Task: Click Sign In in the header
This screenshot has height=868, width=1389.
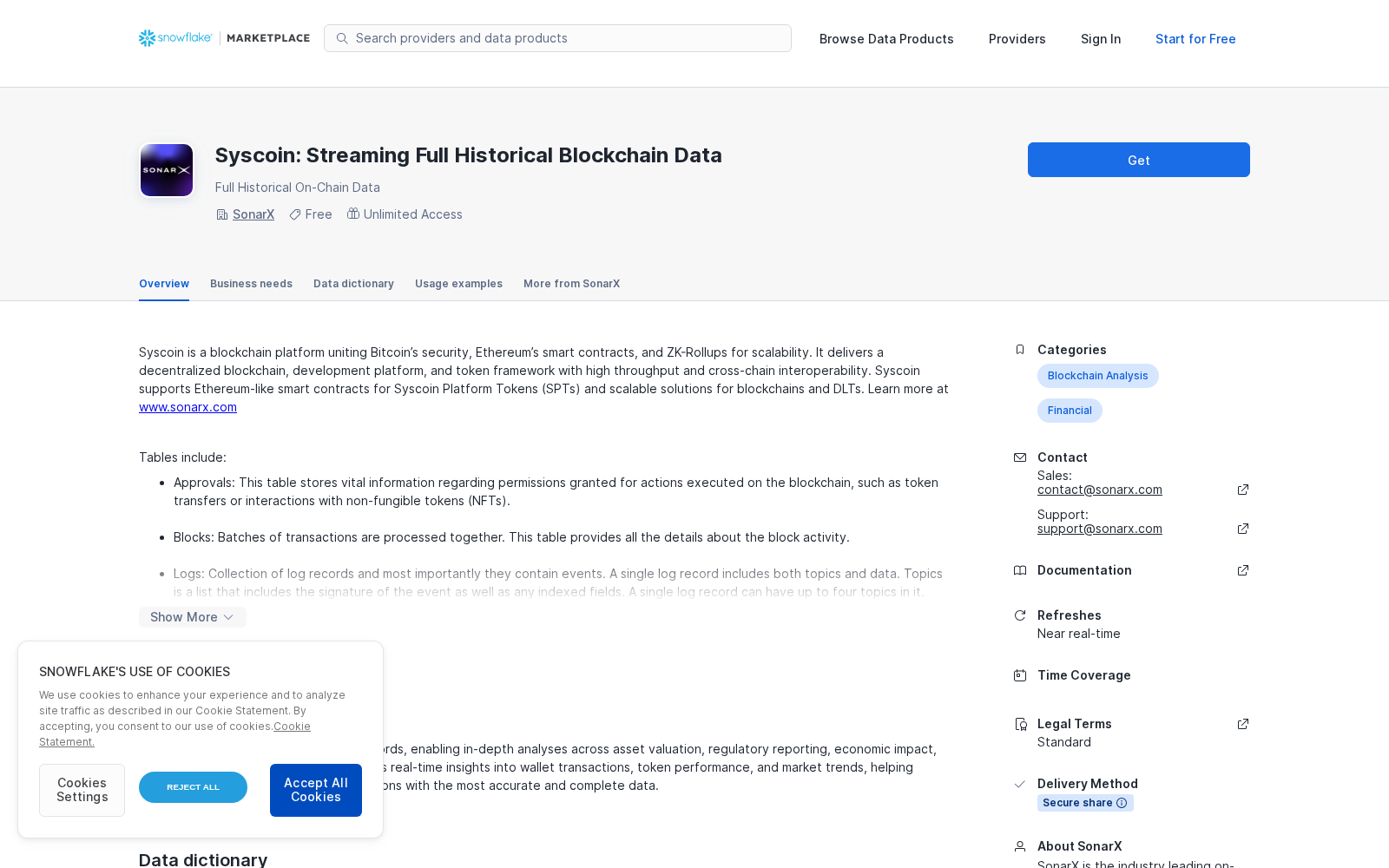Action: point(1101,39)
